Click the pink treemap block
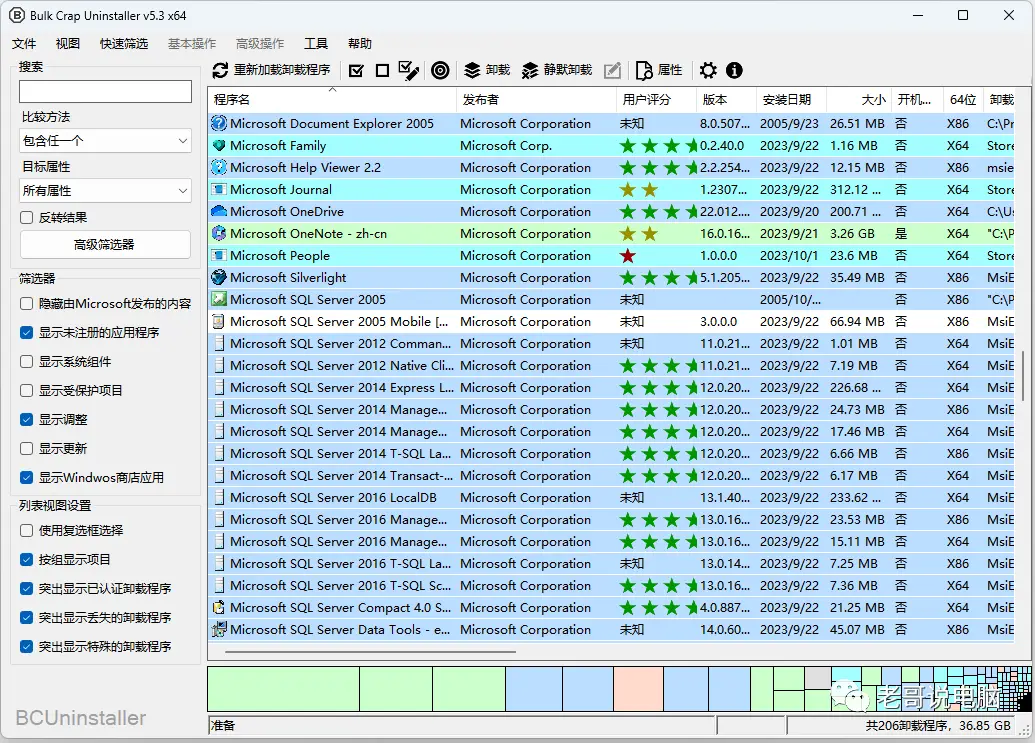The image size is (1035, 743). 638,689
